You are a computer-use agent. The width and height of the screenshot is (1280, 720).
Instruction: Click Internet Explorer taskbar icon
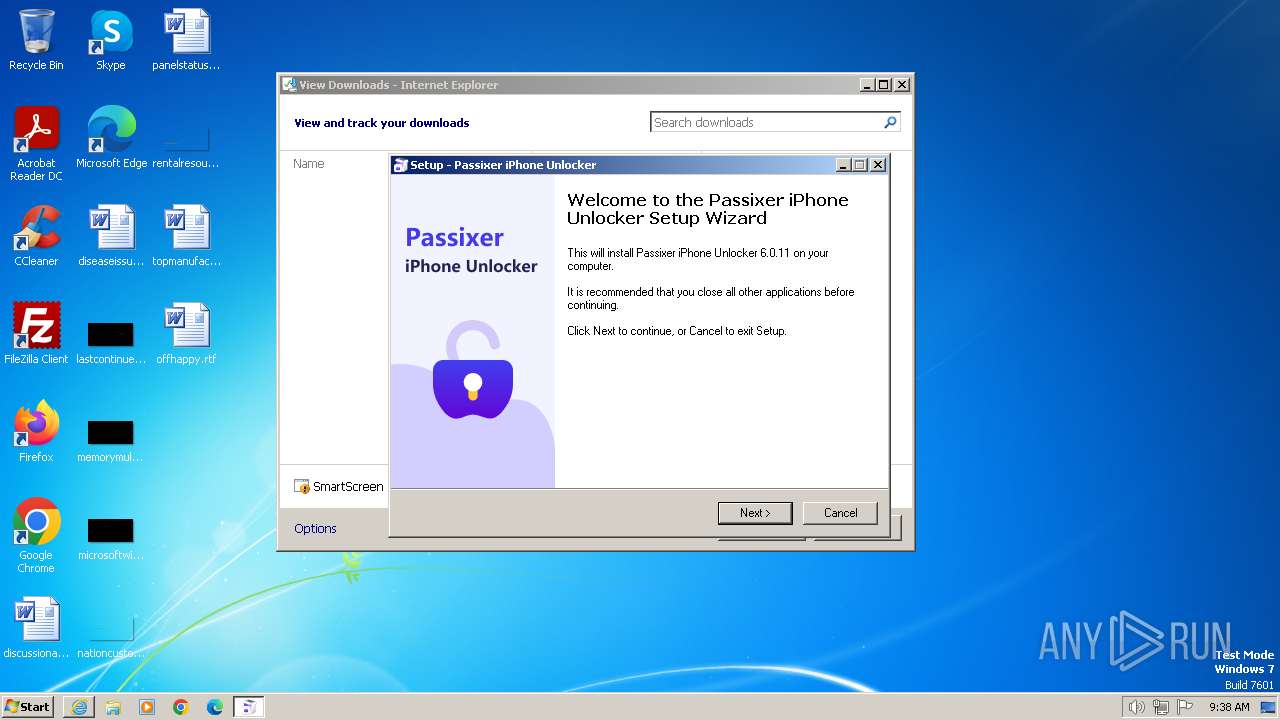point(79,707)
